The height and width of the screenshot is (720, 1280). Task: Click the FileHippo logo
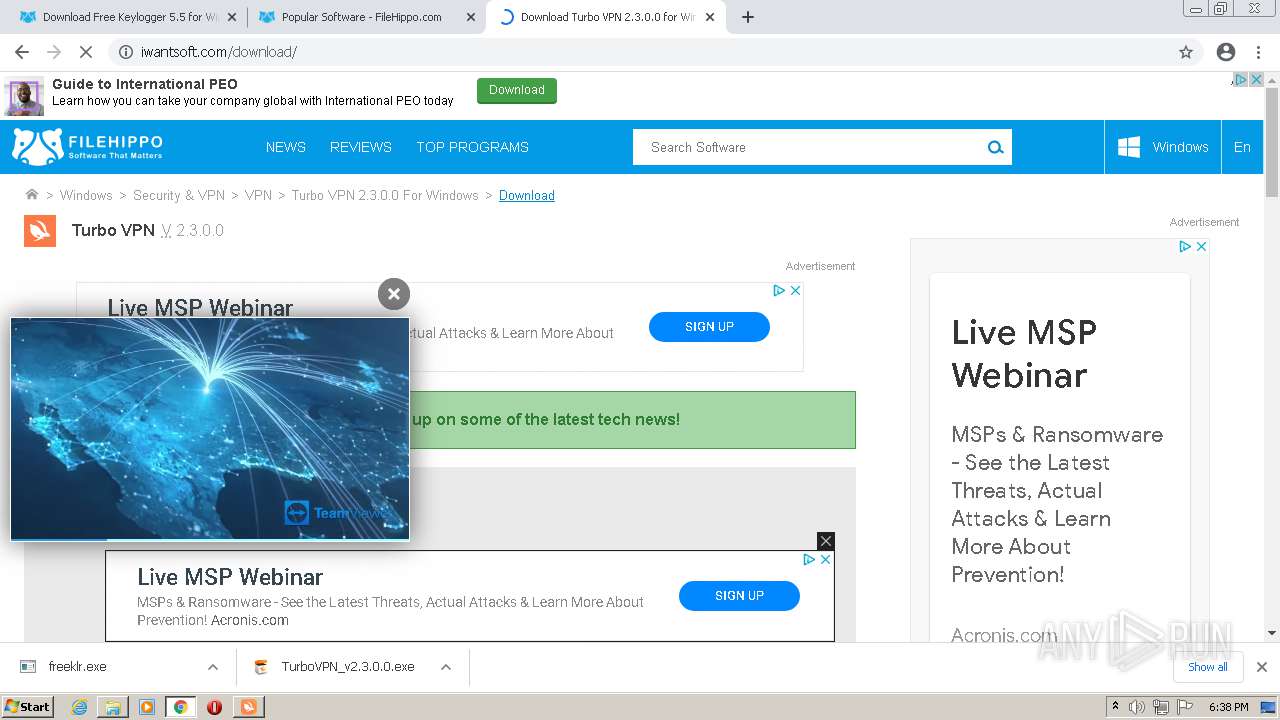pos(87,147)
